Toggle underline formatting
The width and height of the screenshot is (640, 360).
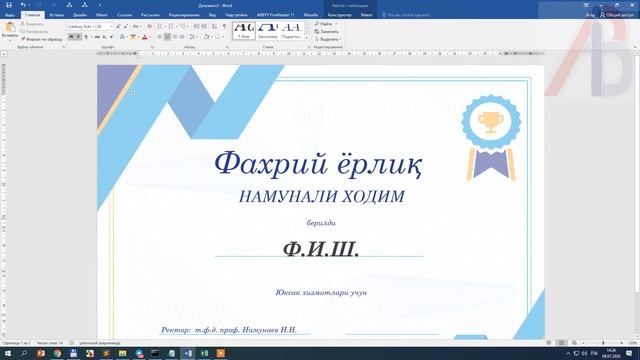pos(86,37)
